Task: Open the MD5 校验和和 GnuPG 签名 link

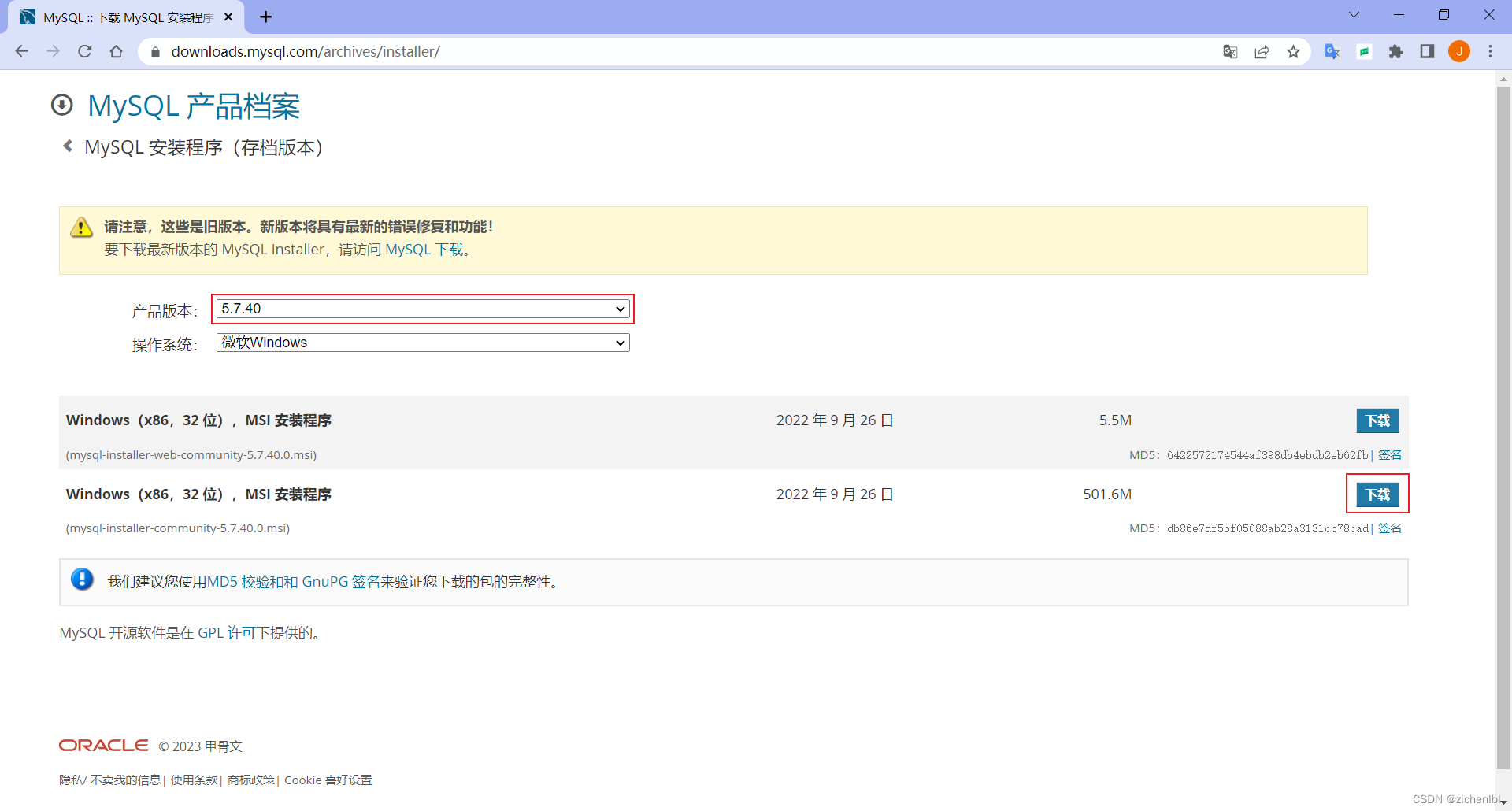Action: (x=293, y=582)
